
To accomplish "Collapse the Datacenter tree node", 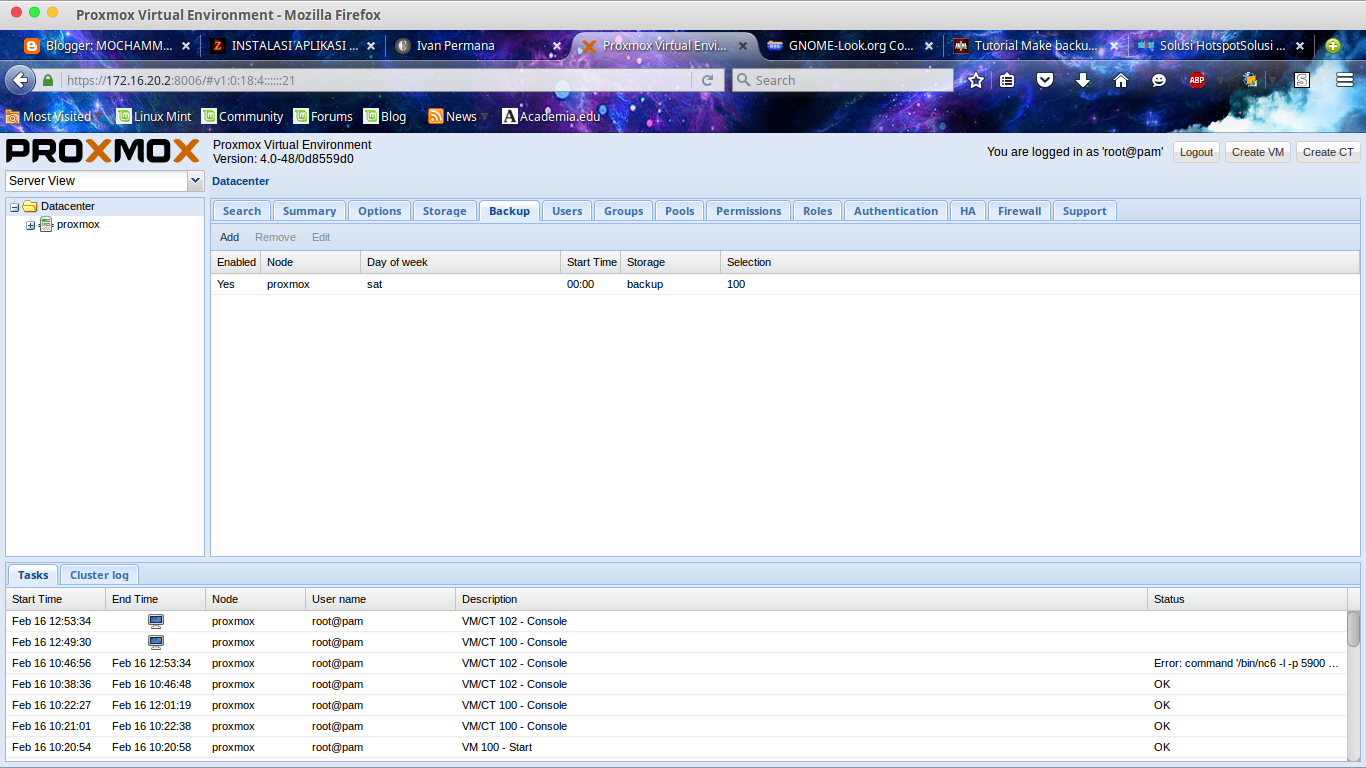I will tap(14, 207).
